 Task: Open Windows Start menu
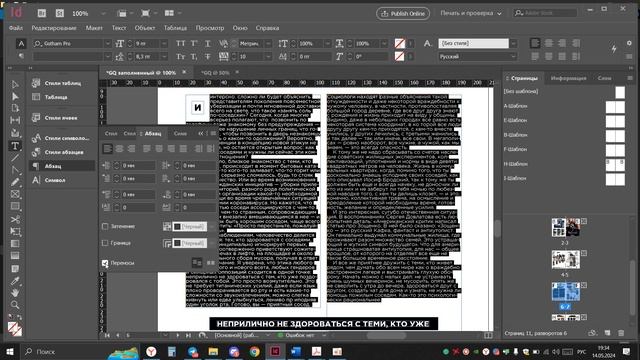9,351
